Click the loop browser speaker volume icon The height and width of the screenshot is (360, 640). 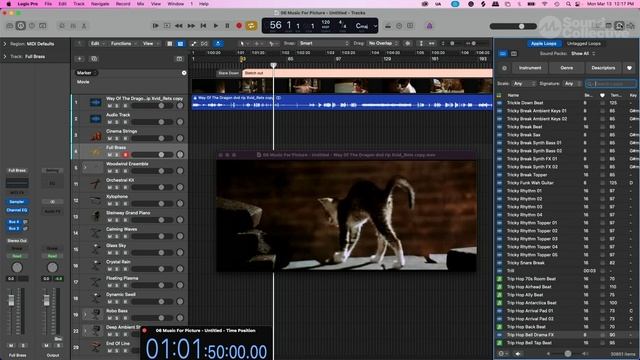518,353
